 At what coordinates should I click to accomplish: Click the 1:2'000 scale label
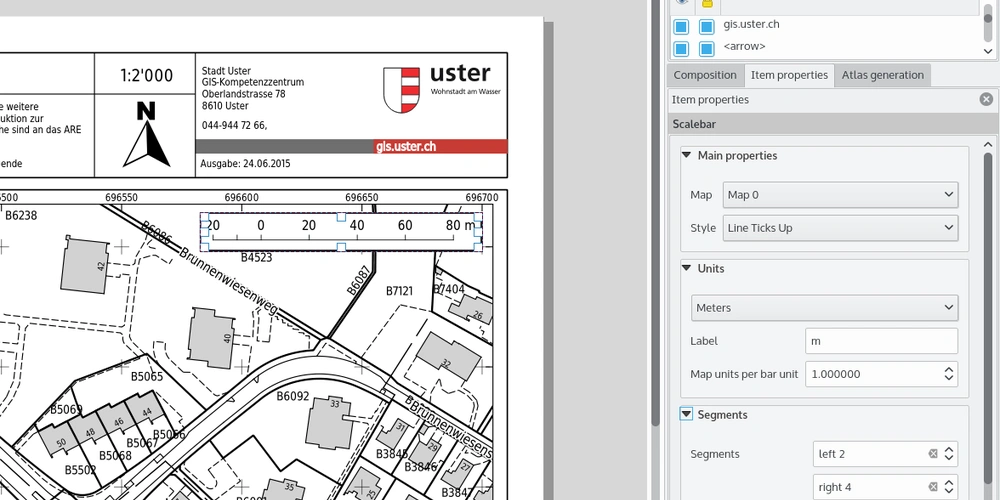coord(146,75)
